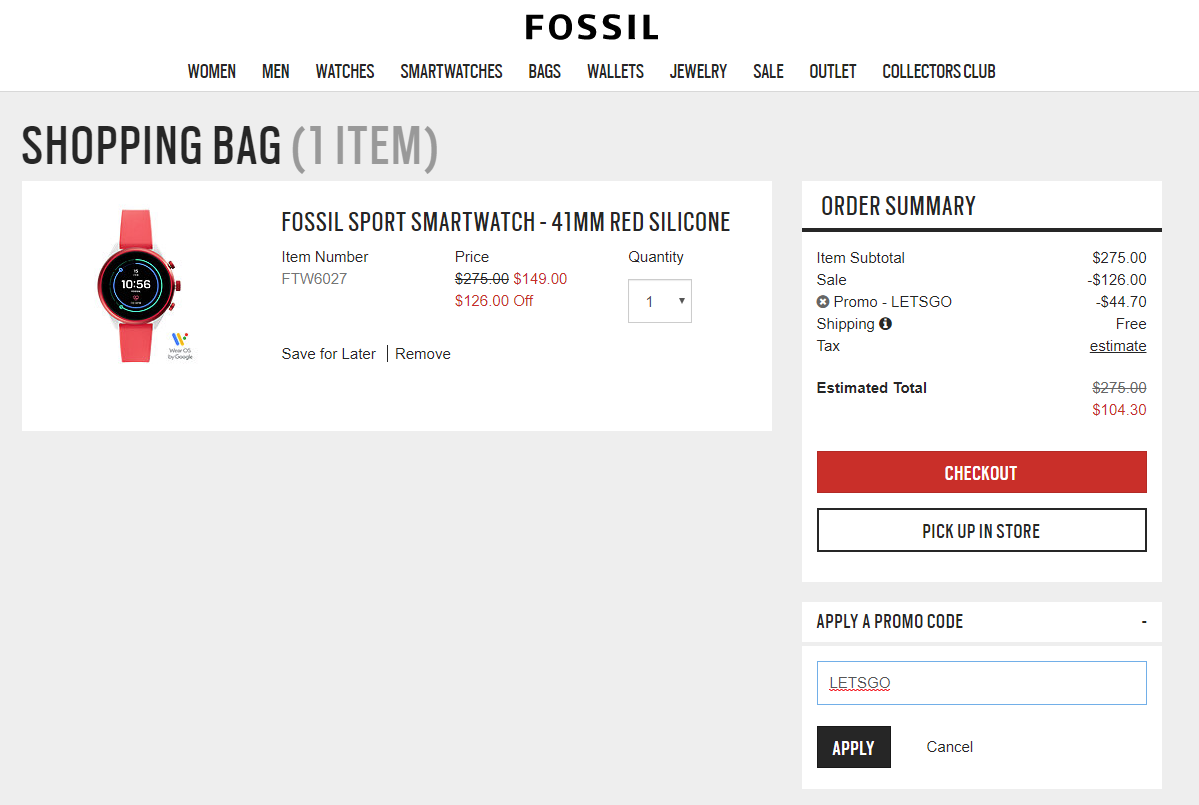Open the red smartwatch product thumbnail
The width and height of the screenshot is (1199, 805).
138,286
